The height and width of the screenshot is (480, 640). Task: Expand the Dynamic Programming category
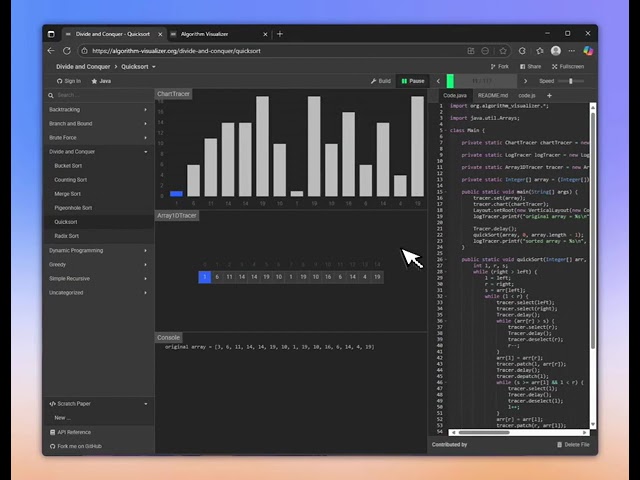[98, 250]
